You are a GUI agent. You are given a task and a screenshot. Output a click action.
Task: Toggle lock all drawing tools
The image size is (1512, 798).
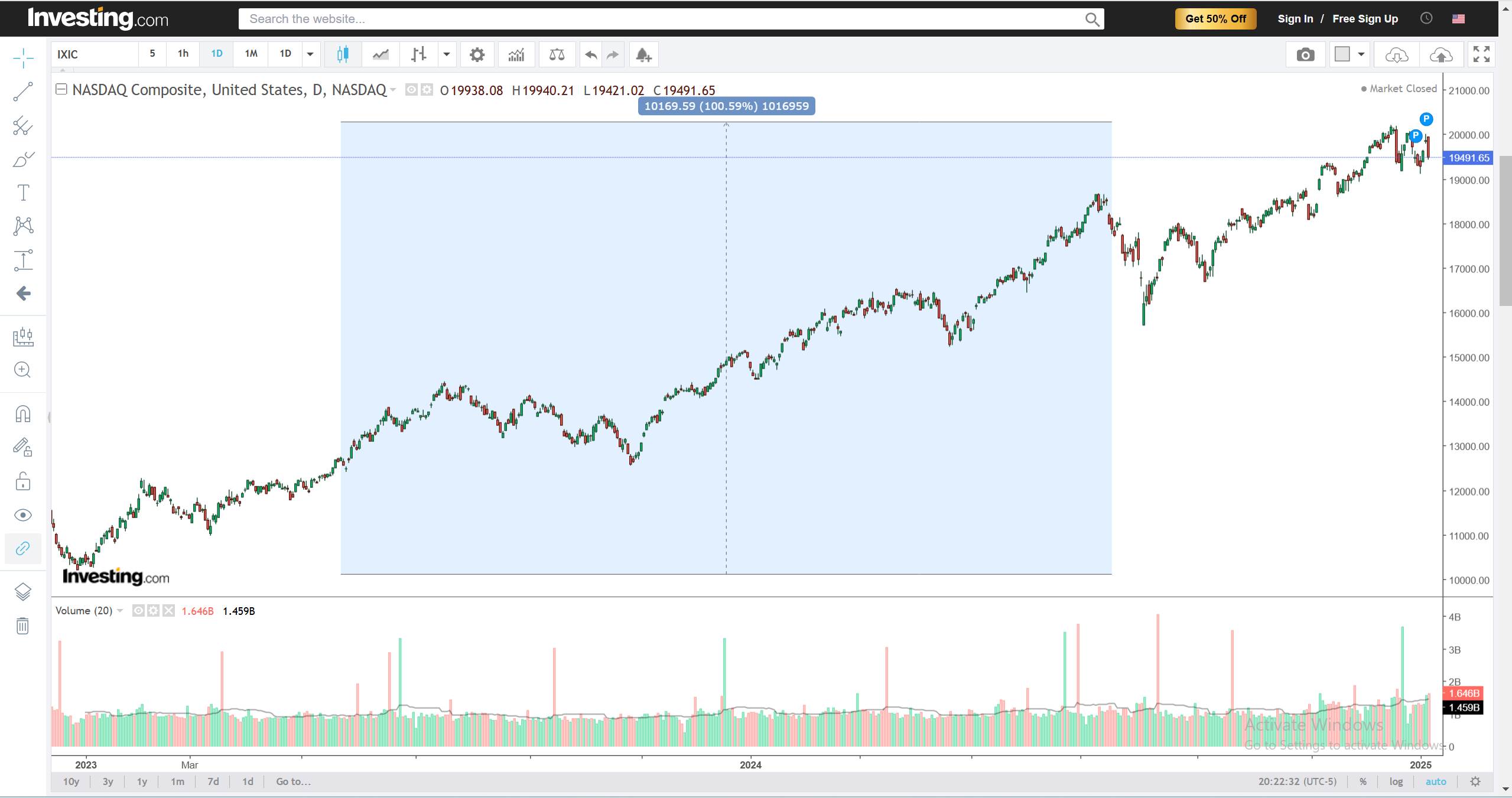click(22, 481)
